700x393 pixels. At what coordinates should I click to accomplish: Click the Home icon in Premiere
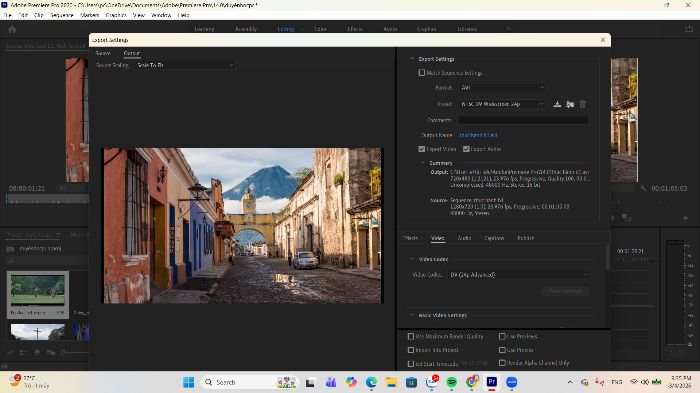pyautogui.click(x=12, y=29)
